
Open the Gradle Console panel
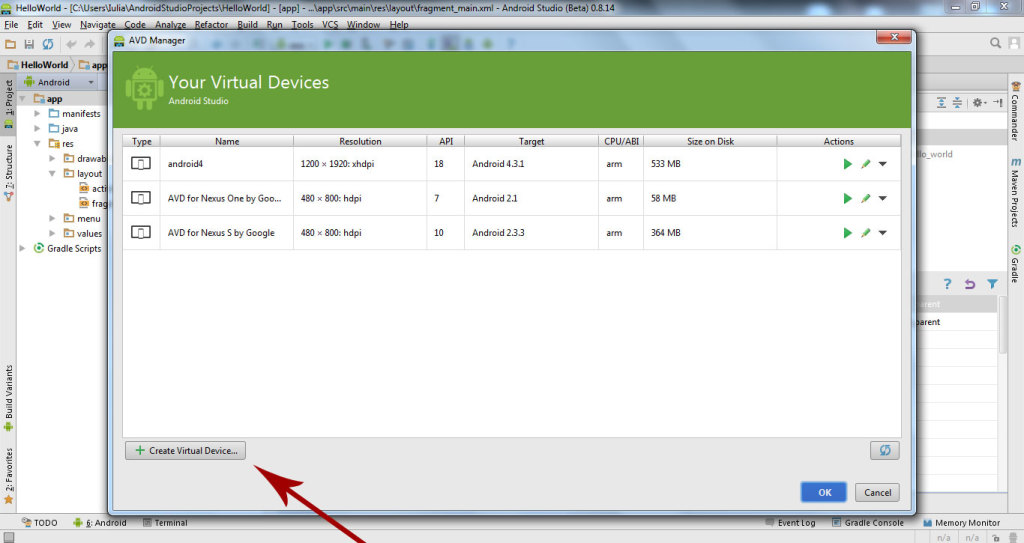(868, 523)
